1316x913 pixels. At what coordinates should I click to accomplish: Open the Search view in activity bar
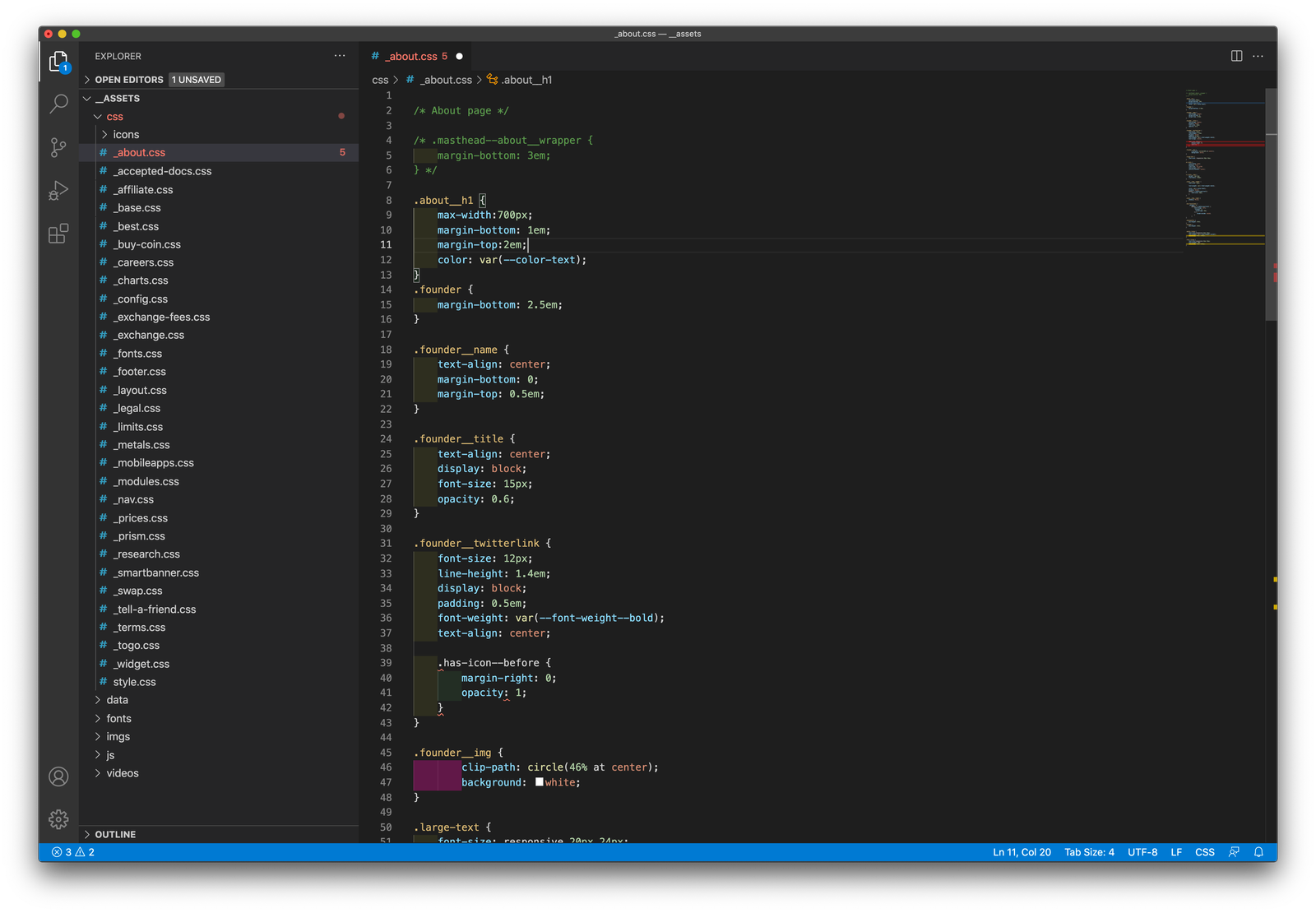(58, 104)
